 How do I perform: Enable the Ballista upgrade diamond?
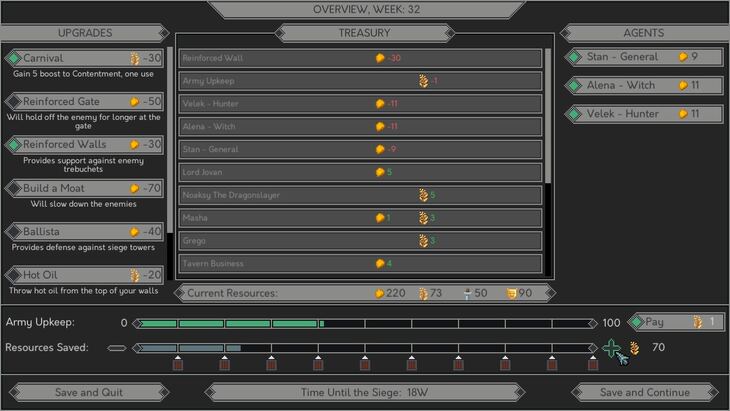[14, 231]
